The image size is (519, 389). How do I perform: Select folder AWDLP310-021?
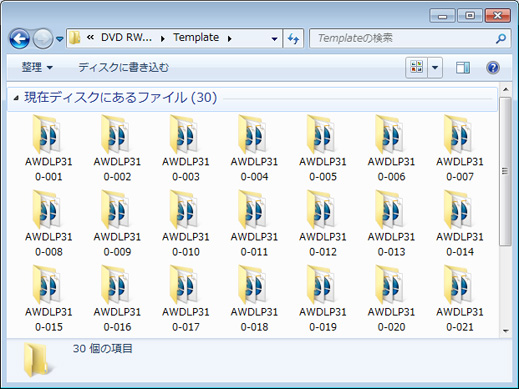(x=460, y=299)
